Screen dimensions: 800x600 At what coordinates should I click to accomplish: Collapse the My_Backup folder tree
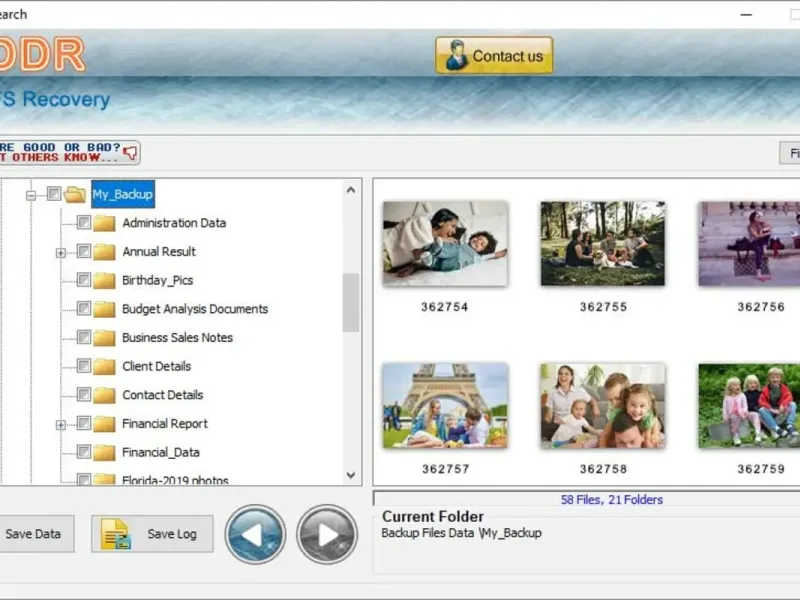[x=31, y=195]
